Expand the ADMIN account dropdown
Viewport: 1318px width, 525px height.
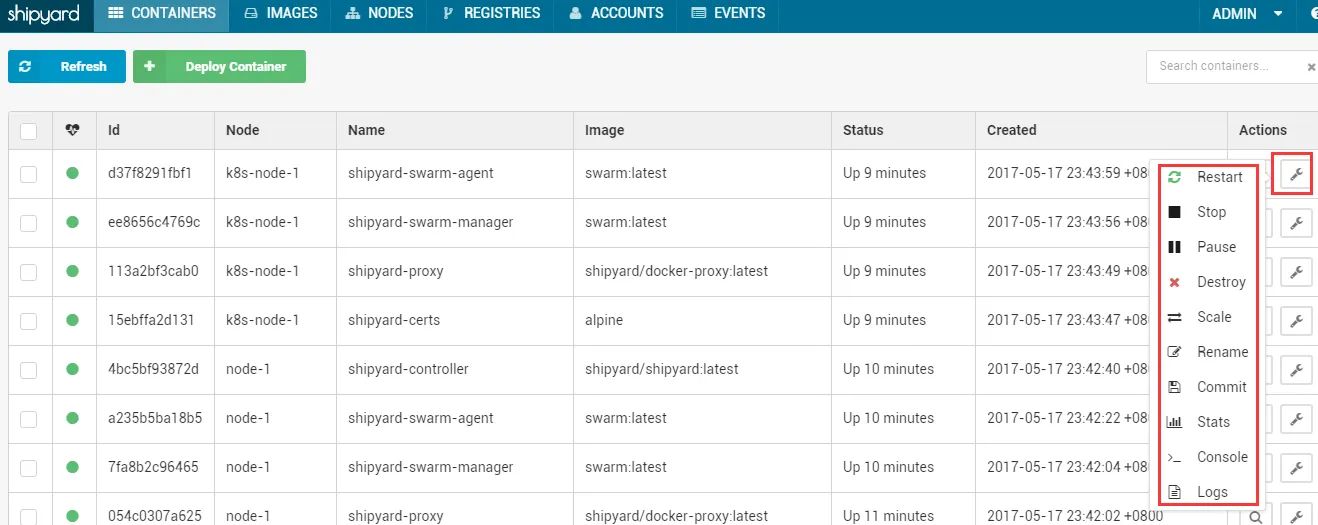coord(1248,14)
